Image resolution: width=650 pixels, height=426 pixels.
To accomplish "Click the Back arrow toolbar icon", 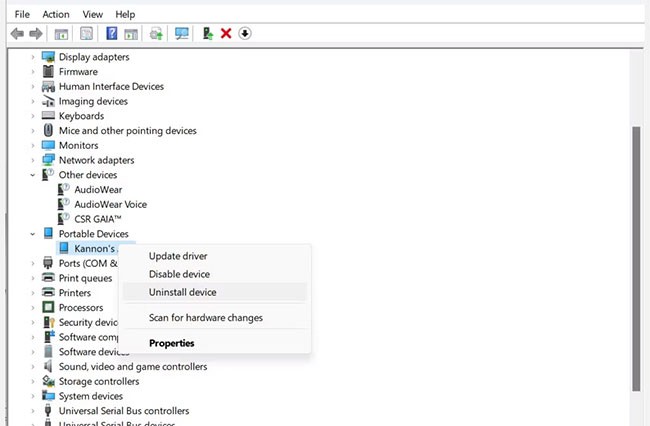I will pos(17,34).
